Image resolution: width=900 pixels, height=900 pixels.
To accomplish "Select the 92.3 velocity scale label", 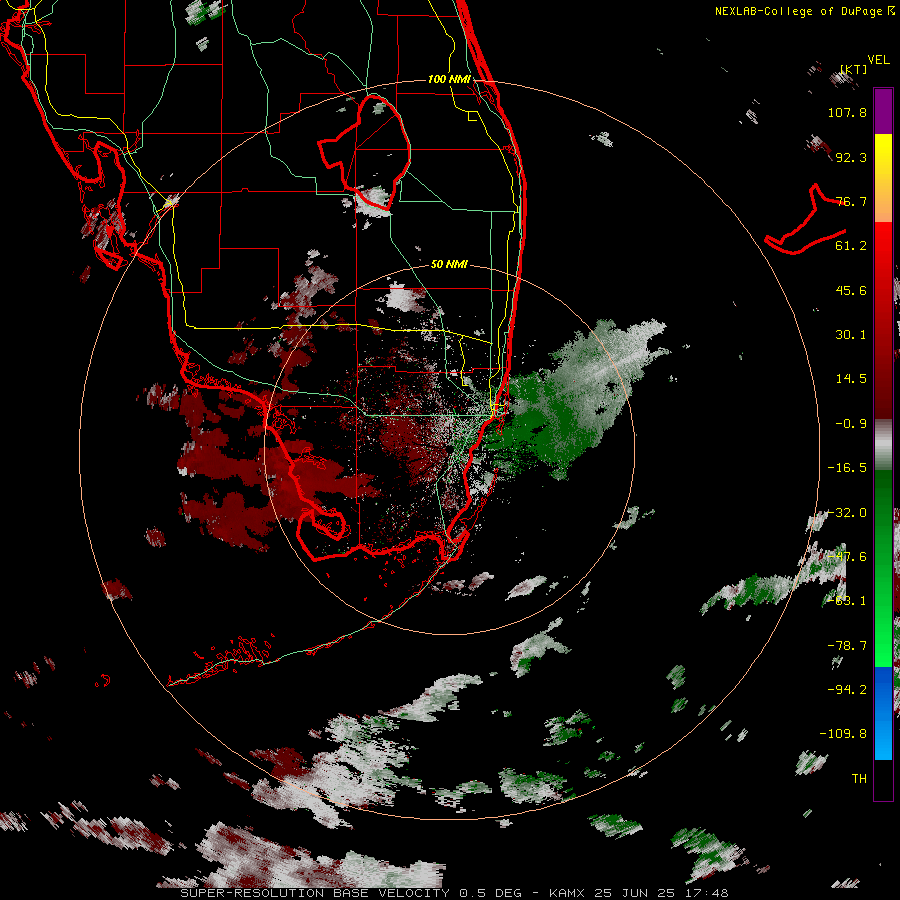I will [x=851, y=157].
